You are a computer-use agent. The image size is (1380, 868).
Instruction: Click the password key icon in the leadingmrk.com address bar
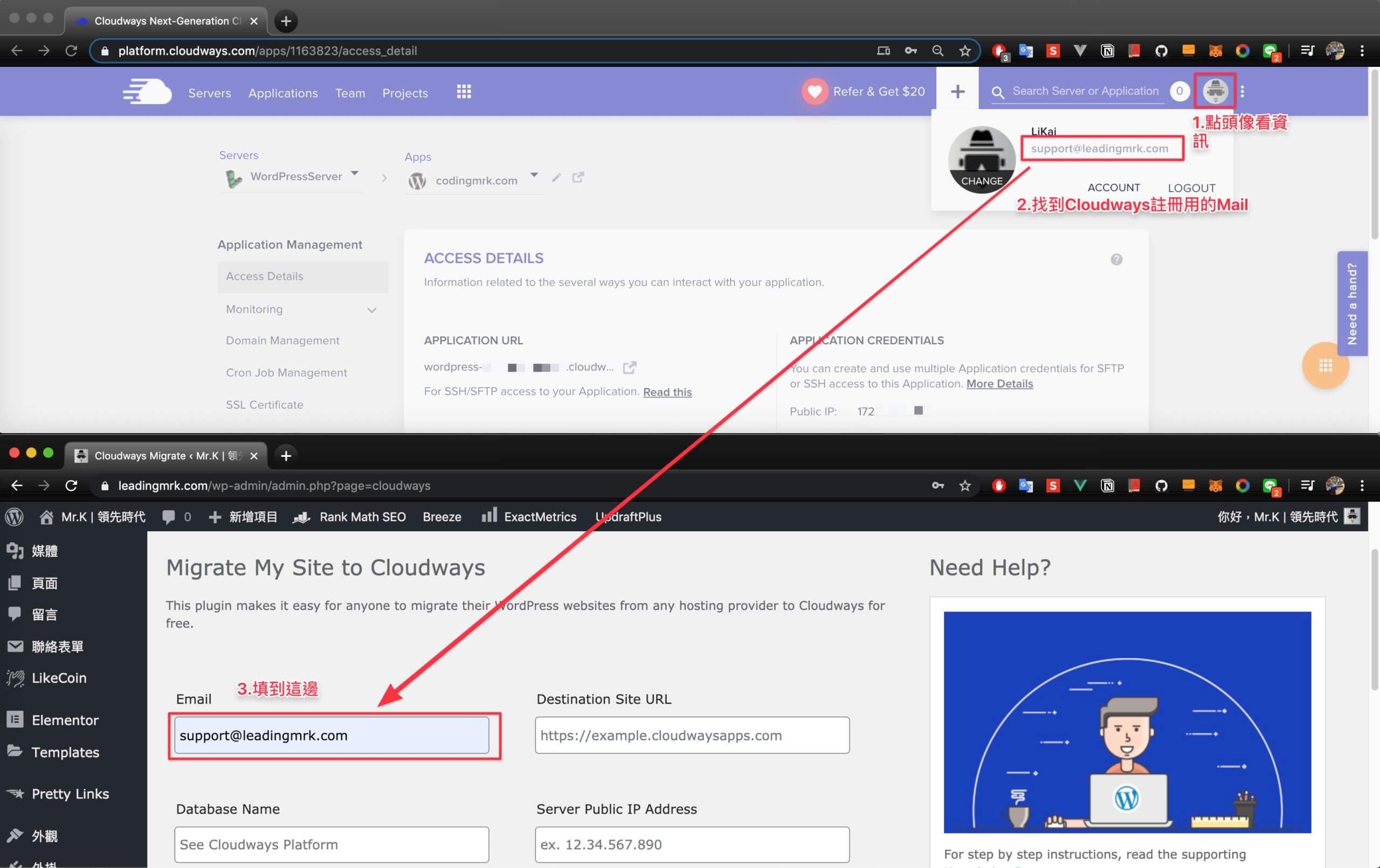pos(937,486)
